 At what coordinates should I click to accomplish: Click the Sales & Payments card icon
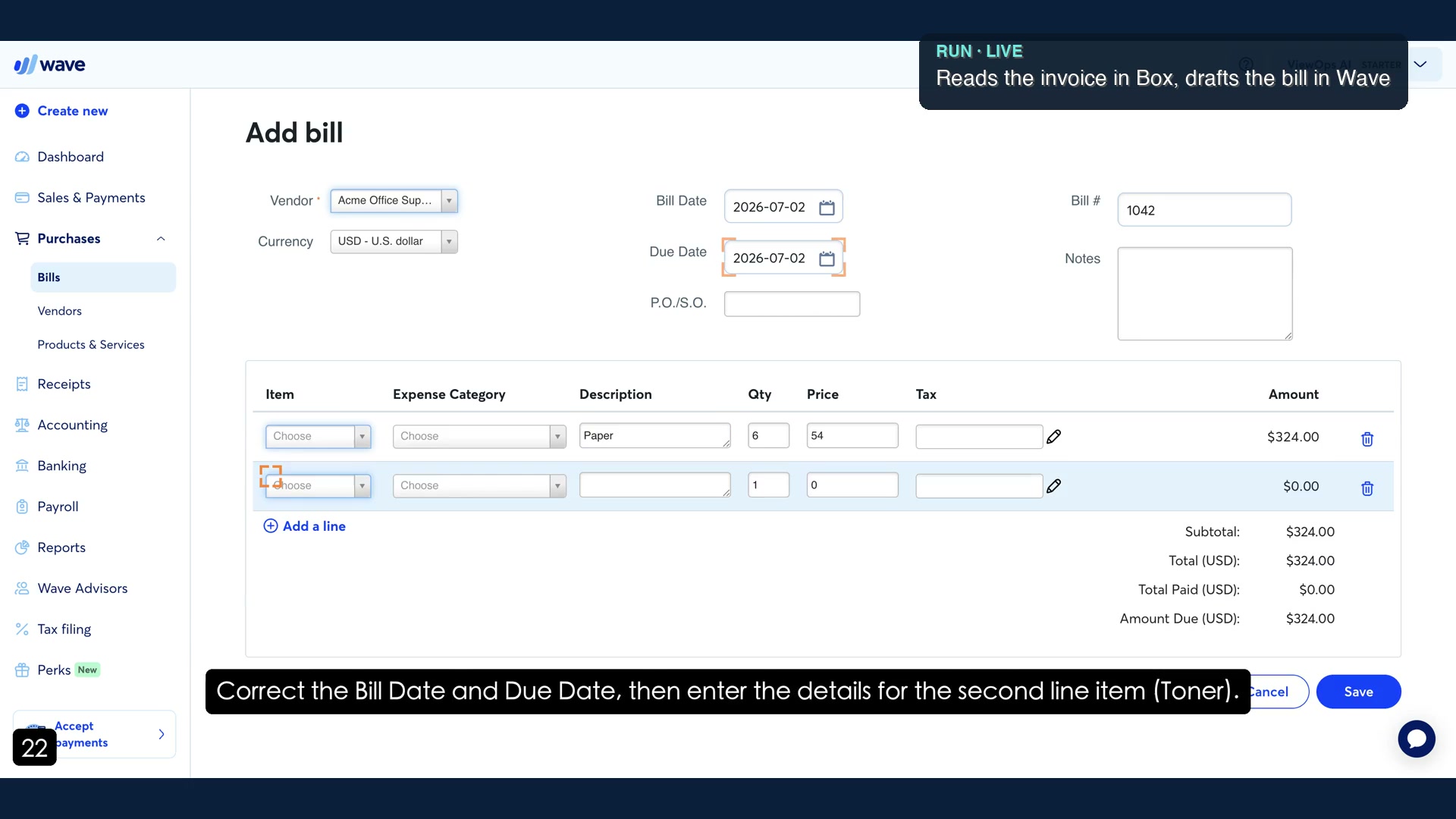click(x=22, y=198)
